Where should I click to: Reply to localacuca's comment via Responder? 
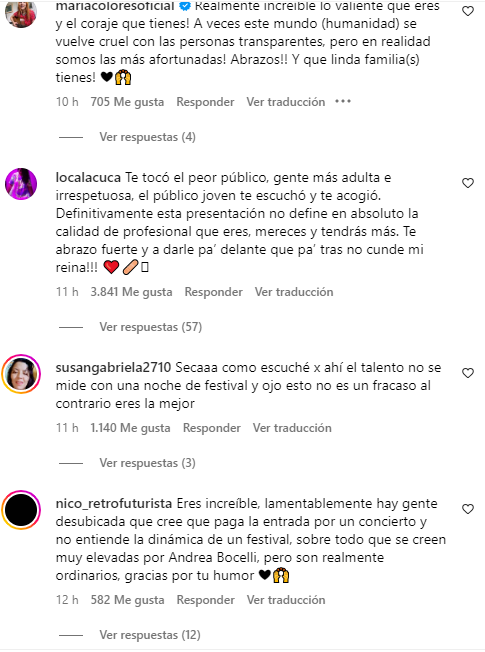(x=213, y=292)
